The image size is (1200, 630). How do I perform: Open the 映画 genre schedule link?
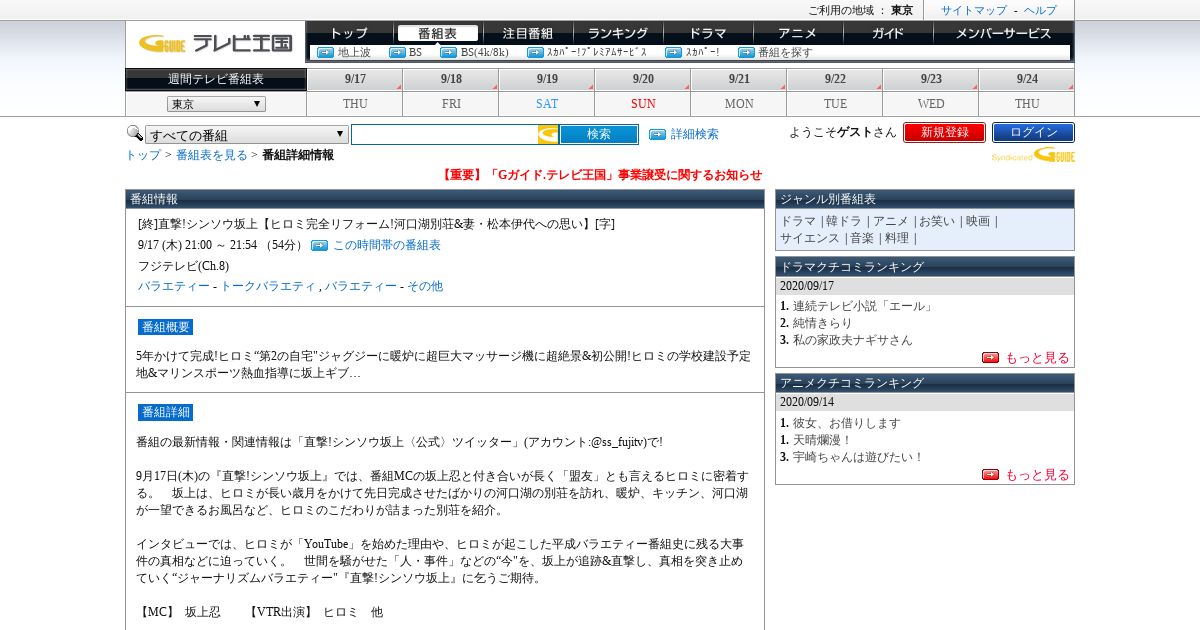[x=978, y=221]
